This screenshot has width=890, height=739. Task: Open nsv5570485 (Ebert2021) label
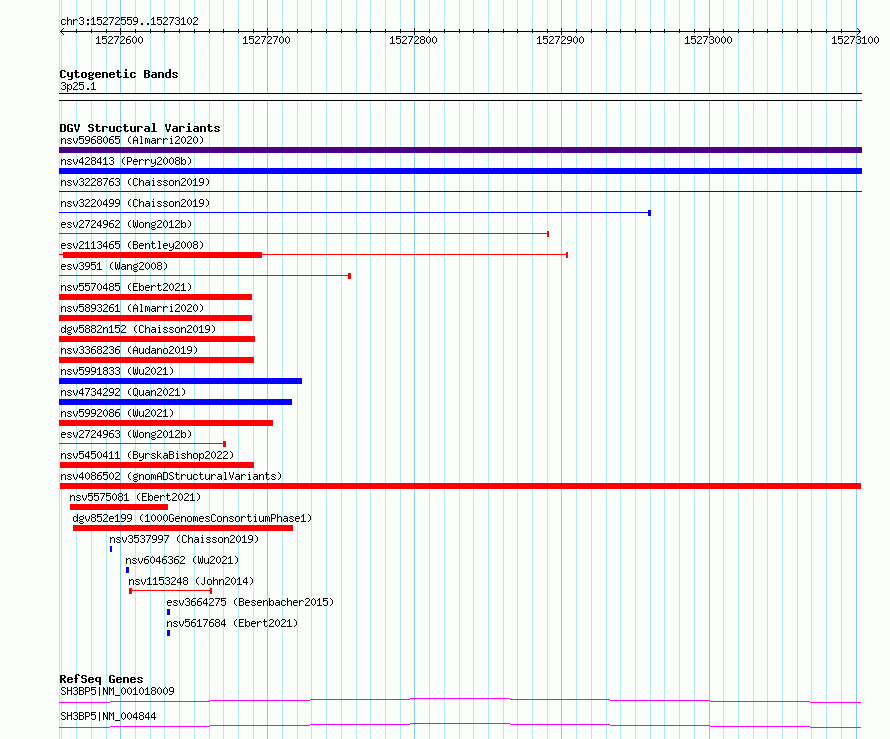(x=126, y=287)
